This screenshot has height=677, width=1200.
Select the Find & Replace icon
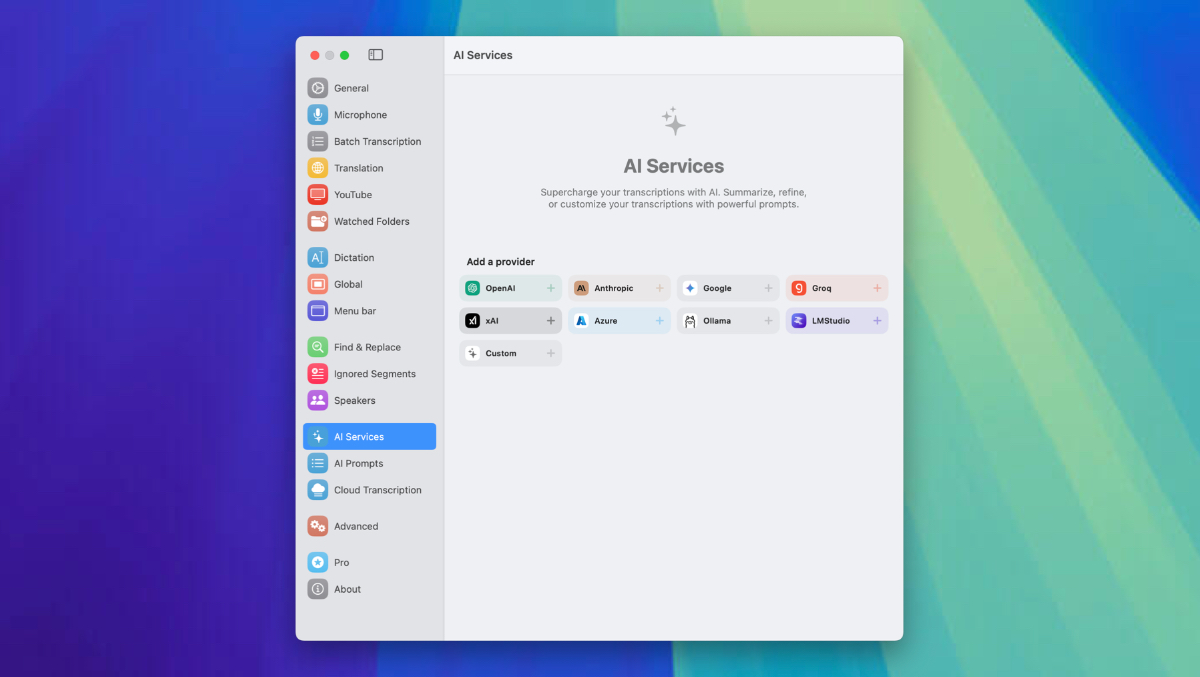[318, 347]
